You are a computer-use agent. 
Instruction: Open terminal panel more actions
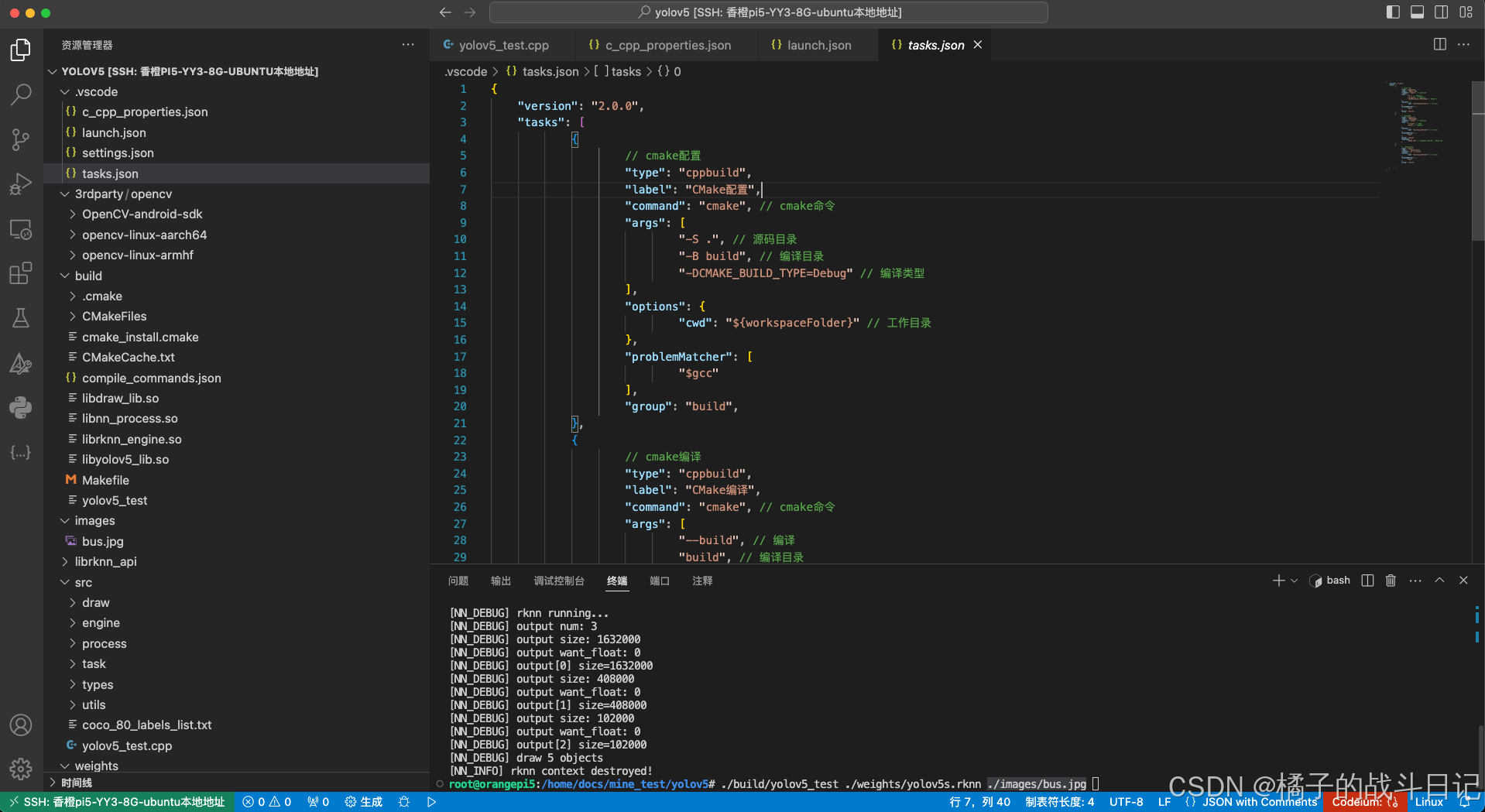[1415, 581]
